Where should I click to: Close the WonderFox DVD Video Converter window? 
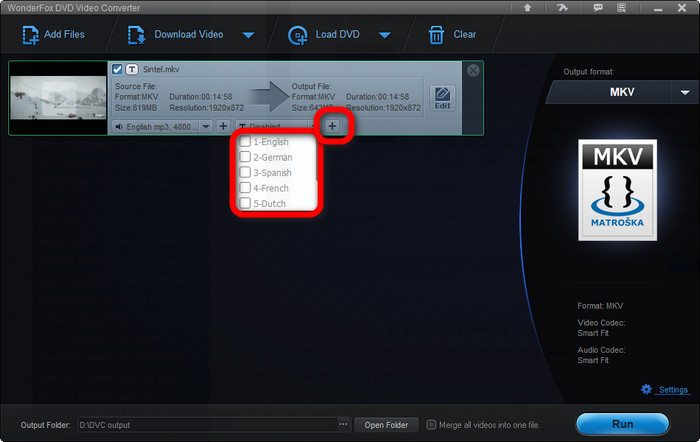[x=682, y=8]
